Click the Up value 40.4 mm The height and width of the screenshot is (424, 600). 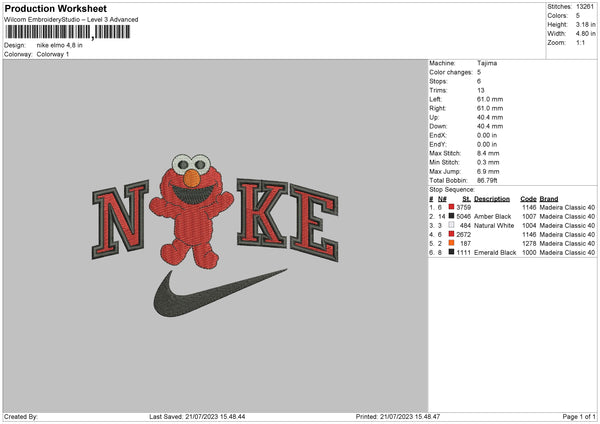(x=490, y=117)
